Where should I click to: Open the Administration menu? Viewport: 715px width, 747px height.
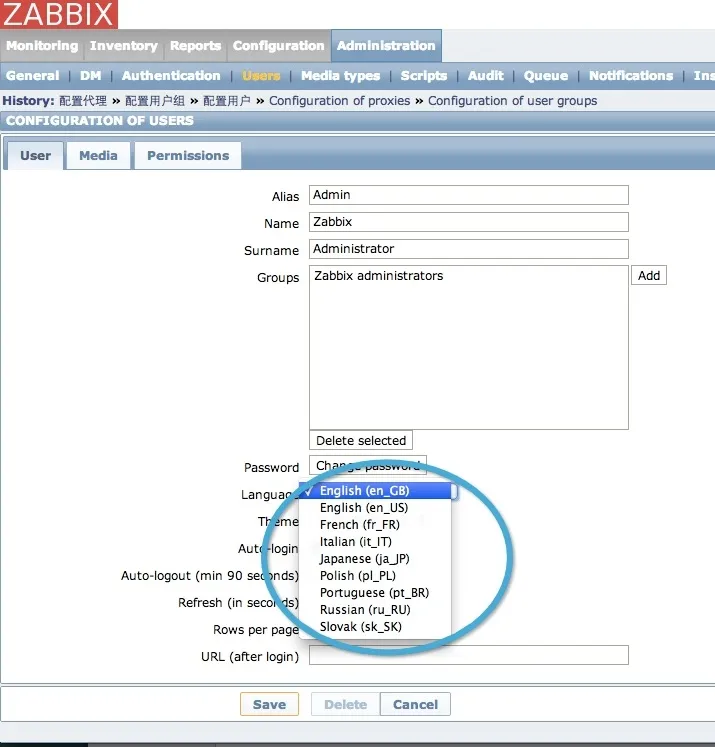pyautogui.click(x=386, y=46)
